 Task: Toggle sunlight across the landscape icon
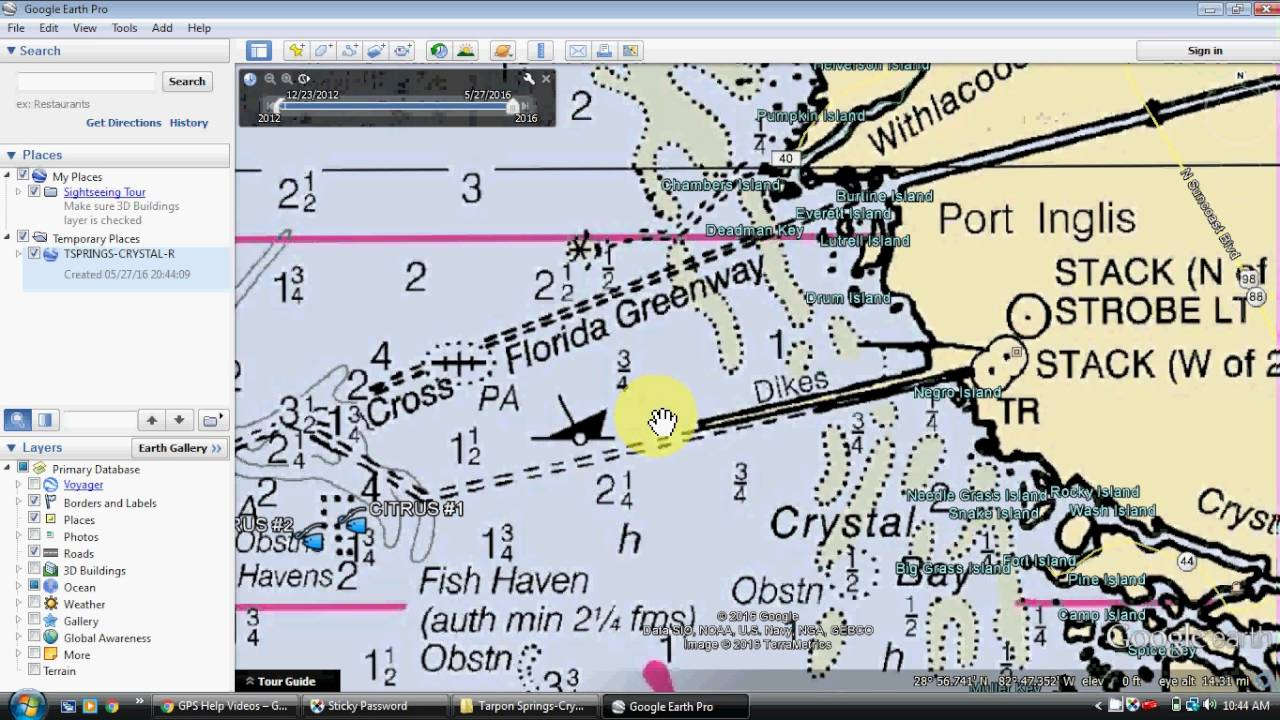466,51
